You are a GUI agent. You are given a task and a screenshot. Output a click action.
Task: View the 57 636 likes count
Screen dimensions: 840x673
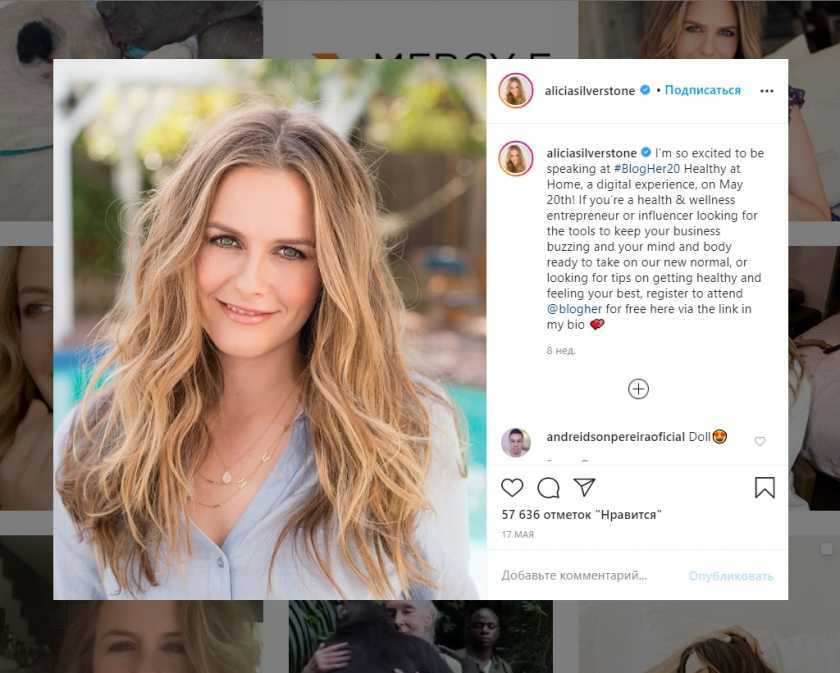click(x=581, y=515)
